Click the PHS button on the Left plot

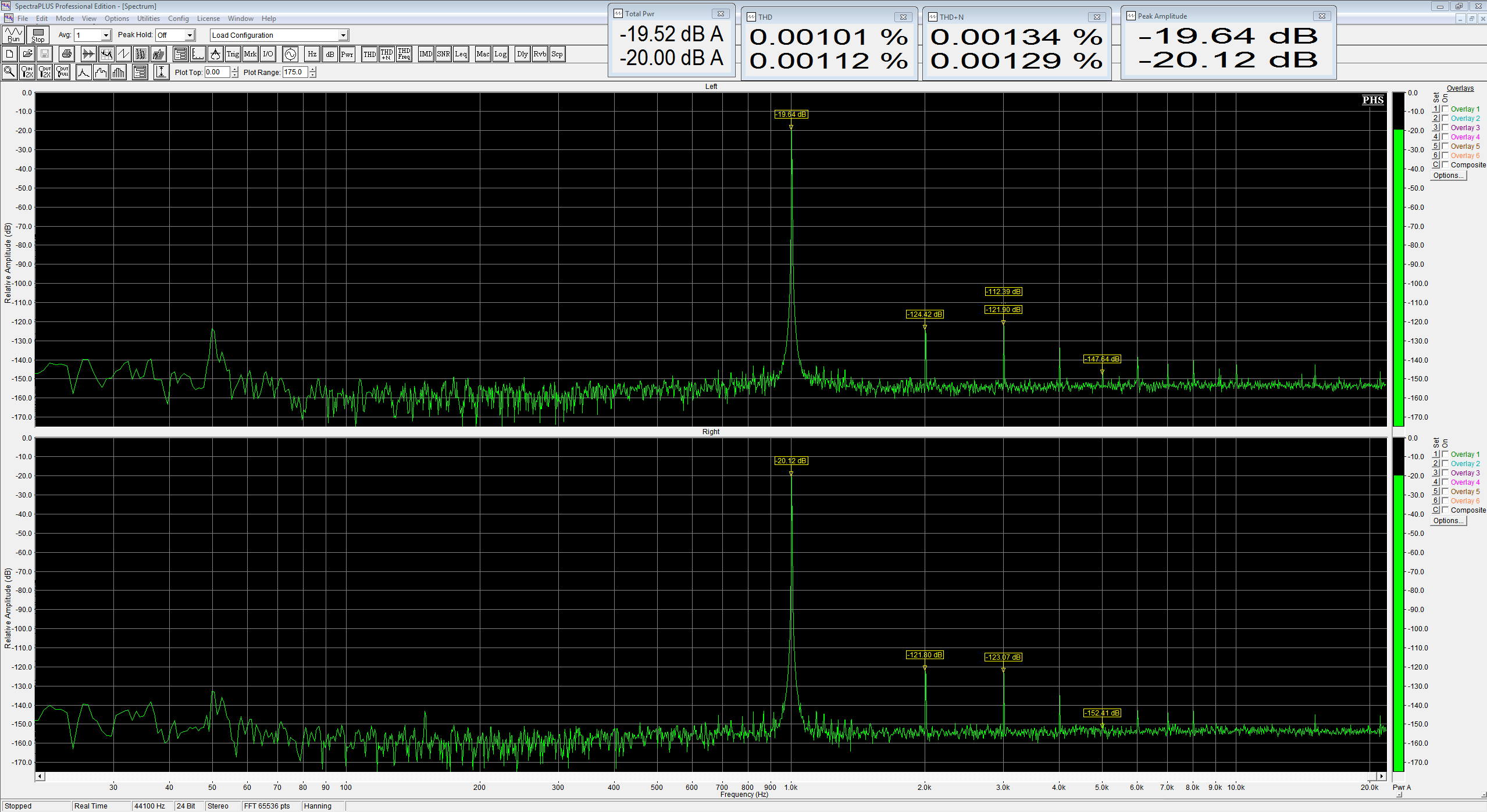point(1373,100)
